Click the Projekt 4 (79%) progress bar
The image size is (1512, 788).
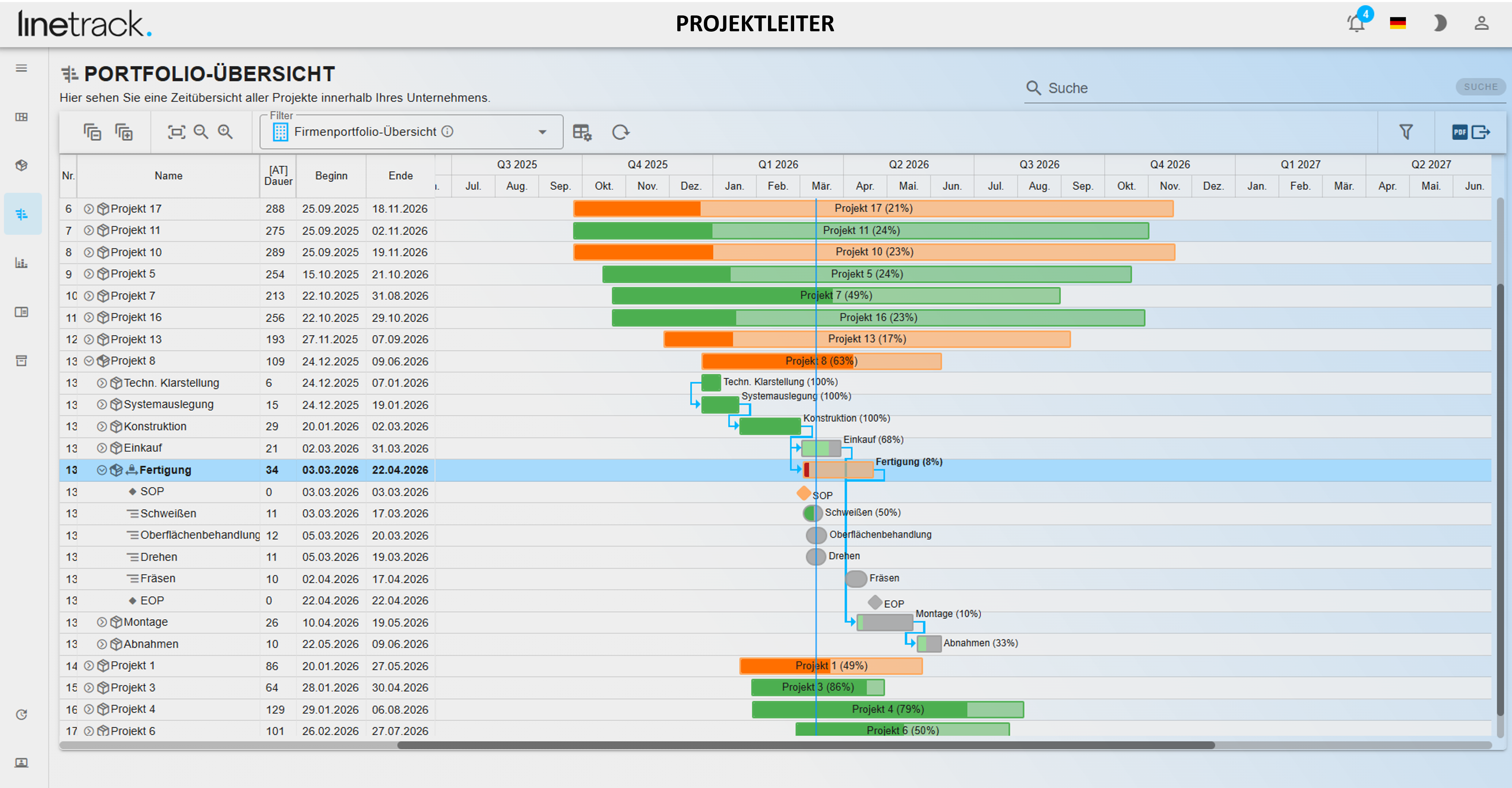(x=888, y=709)
